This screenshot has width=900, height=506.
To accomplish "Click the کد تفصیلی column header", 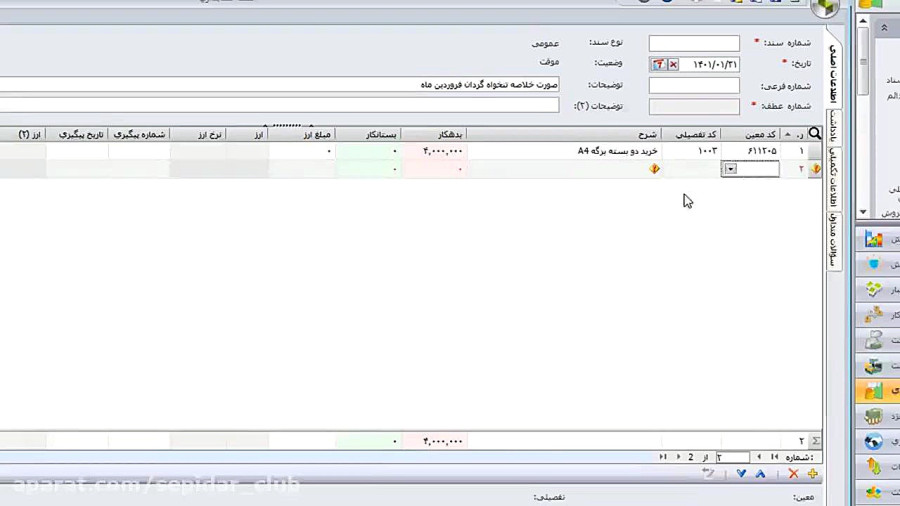I will 692,134.
